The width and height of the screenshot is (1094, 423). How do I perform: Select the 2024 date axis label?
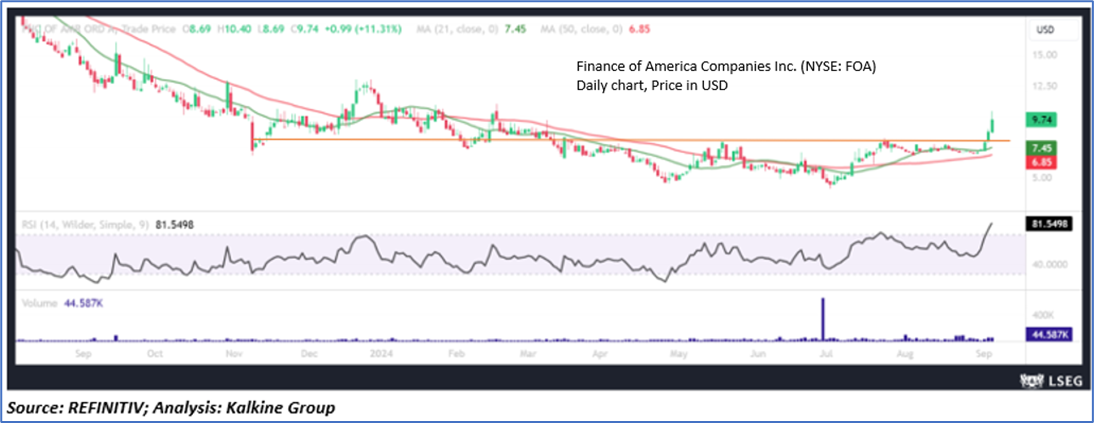pyautogui.click(x=380, y=354)
